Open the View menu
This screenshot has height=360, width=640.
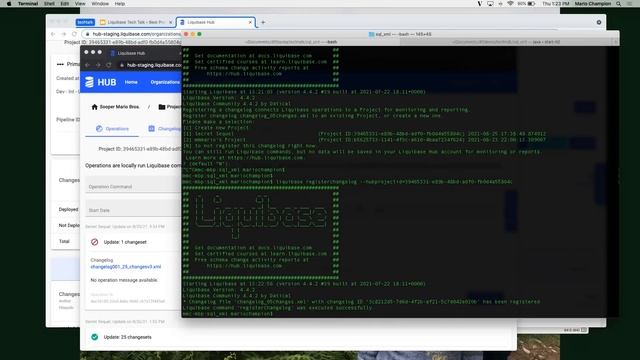pyautogui.click(x=80, y=4)
